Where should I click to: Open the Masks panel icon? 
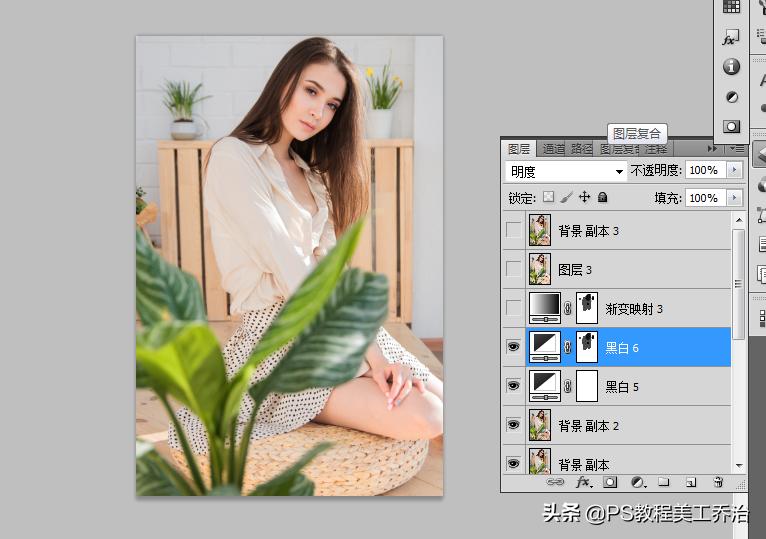[x=731, y=127]
